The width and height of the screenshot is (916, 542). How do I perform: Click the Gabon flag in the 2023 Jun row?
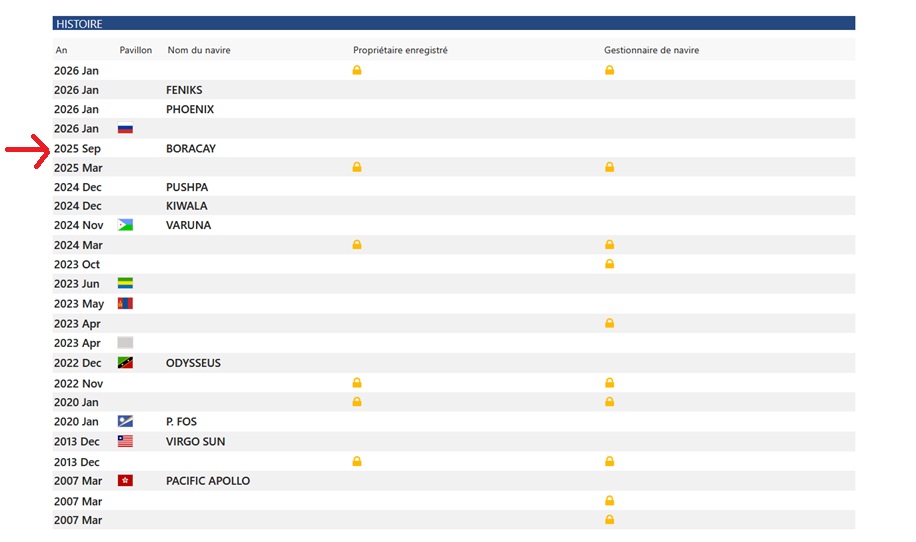point(125,284)
